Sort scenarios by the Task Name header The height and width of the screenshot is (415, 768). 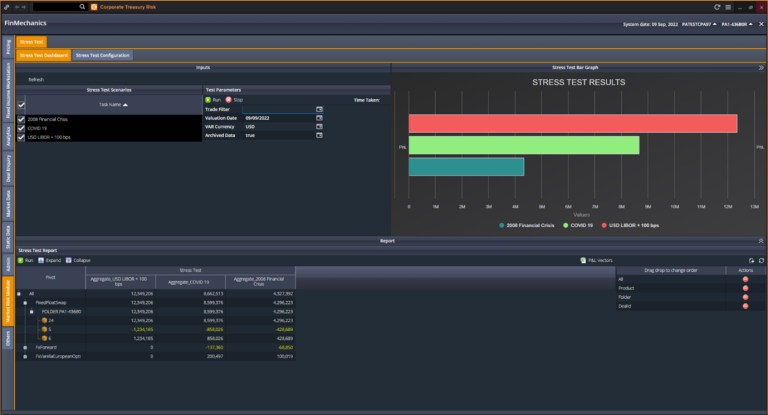coord(113,104)
